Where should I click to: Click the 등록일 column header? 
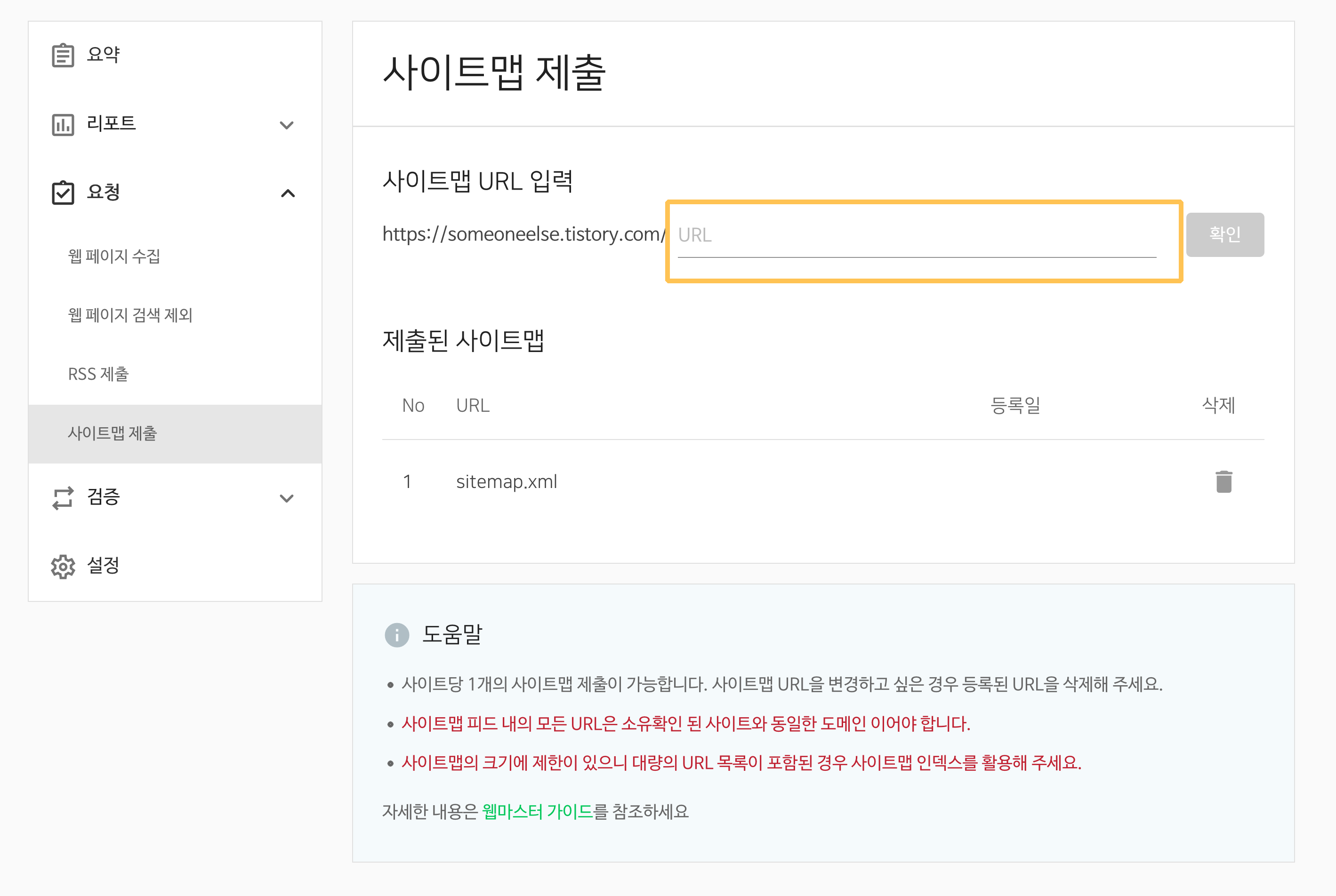(1015, 406)
